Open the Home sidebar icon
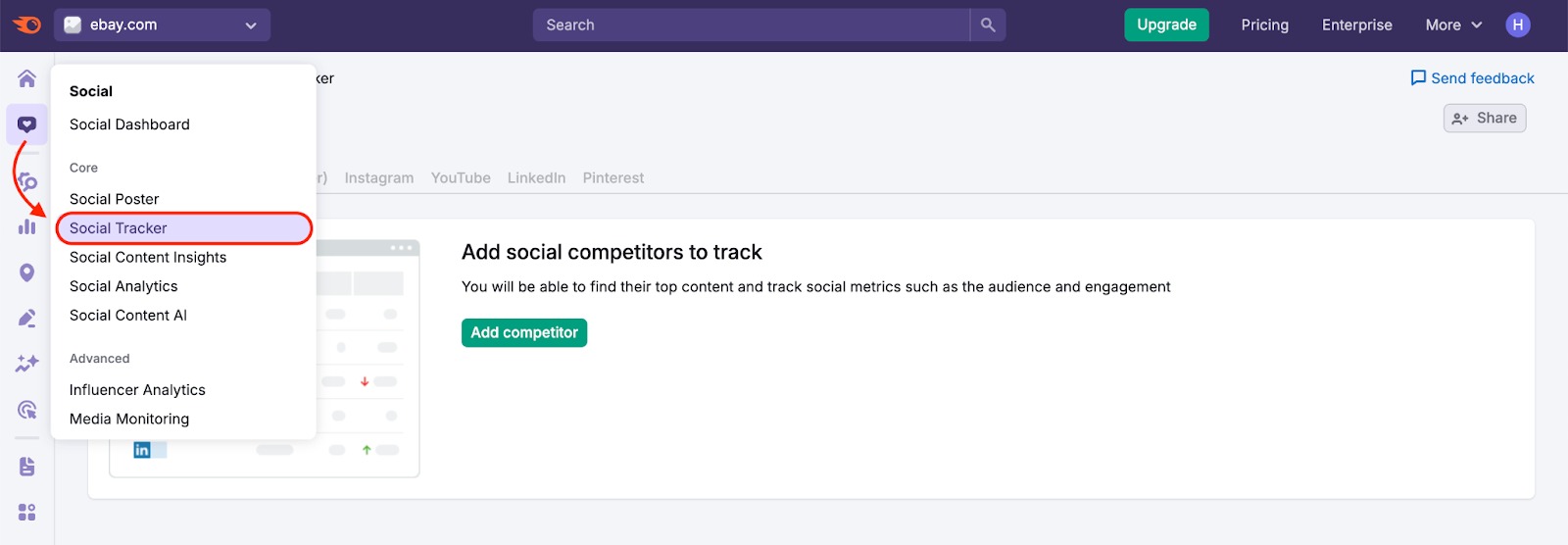1568x545 pixels. click(26, 78)
